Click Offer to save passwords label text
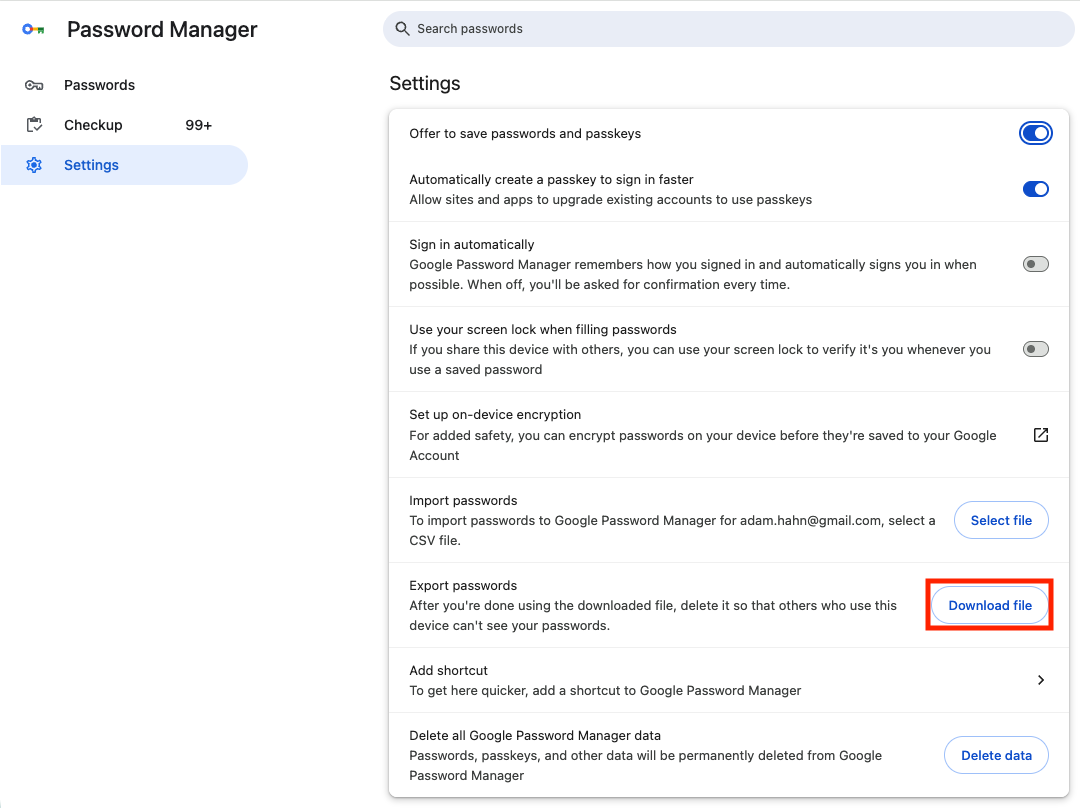Screen dimensions: 1080x808 click(x=525, y=134)
